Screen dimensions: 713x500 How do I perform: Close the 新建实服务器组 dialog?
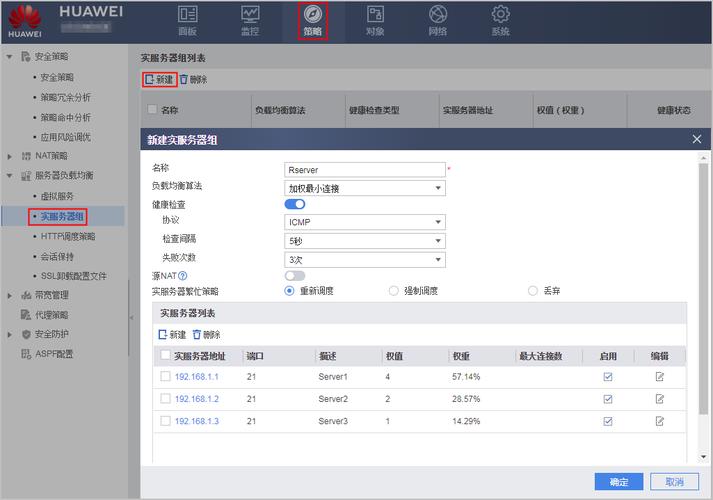[697, 139]
